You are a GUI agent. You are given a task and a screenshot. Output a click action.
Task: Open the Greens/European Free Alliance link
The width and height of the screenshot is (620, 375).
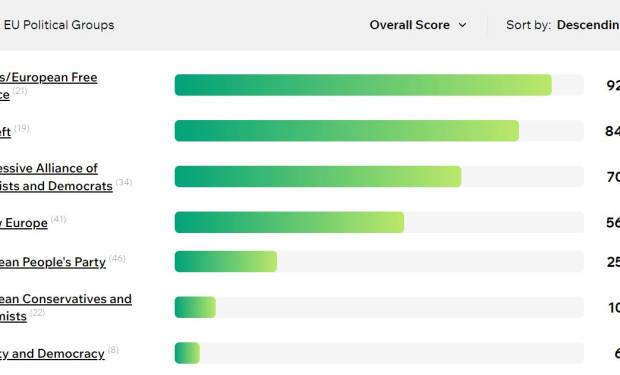49,85
